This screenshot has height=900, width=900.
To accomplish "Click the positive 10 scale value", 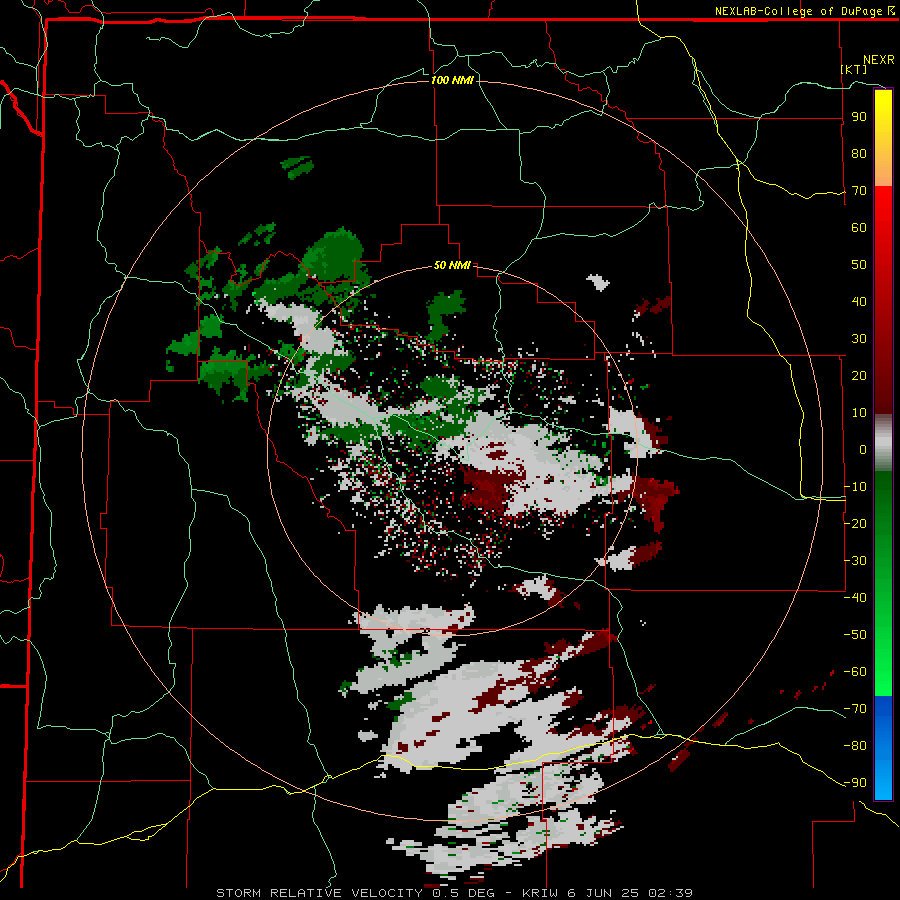I will [x=859, y=413].
